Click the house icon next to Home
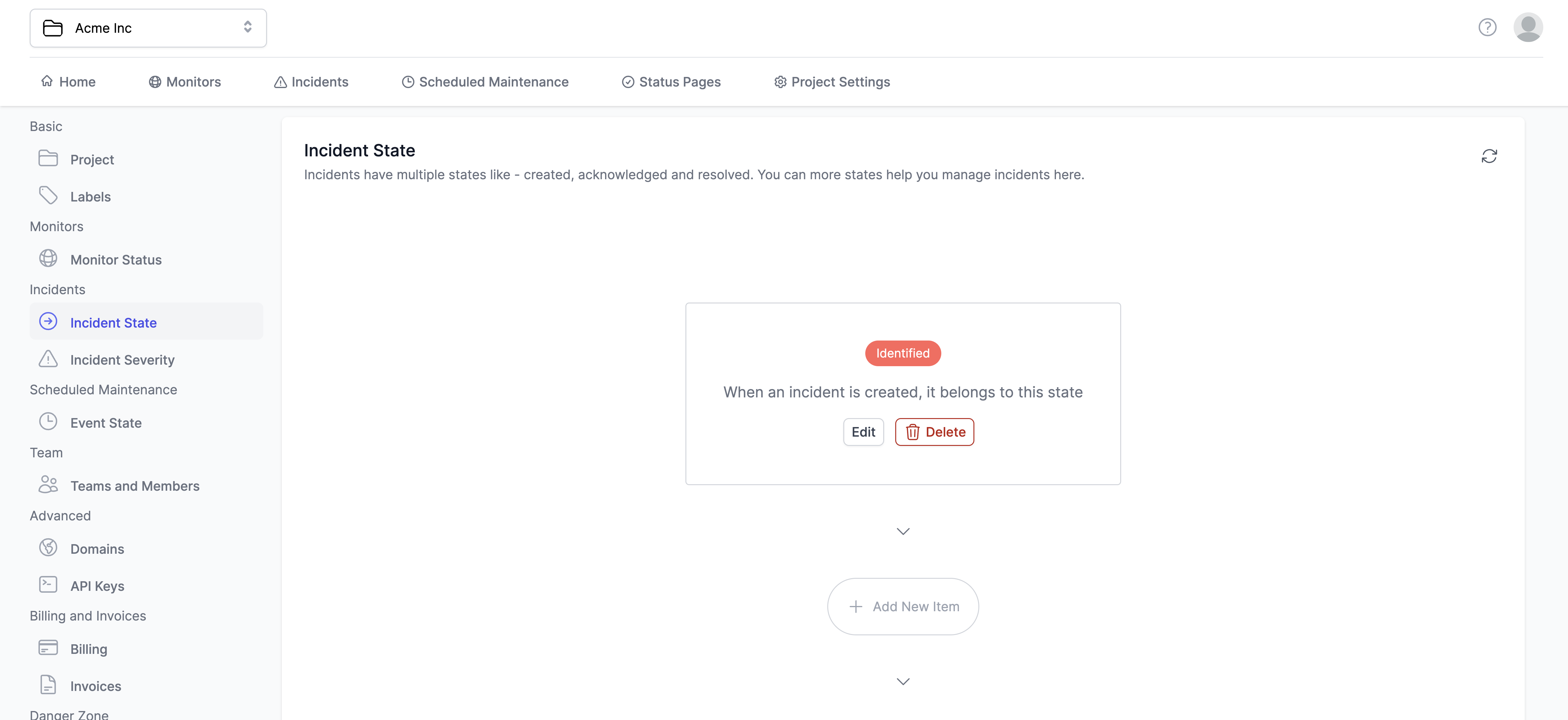Viewport: 1568px width, 720px height. coord(47,81)
